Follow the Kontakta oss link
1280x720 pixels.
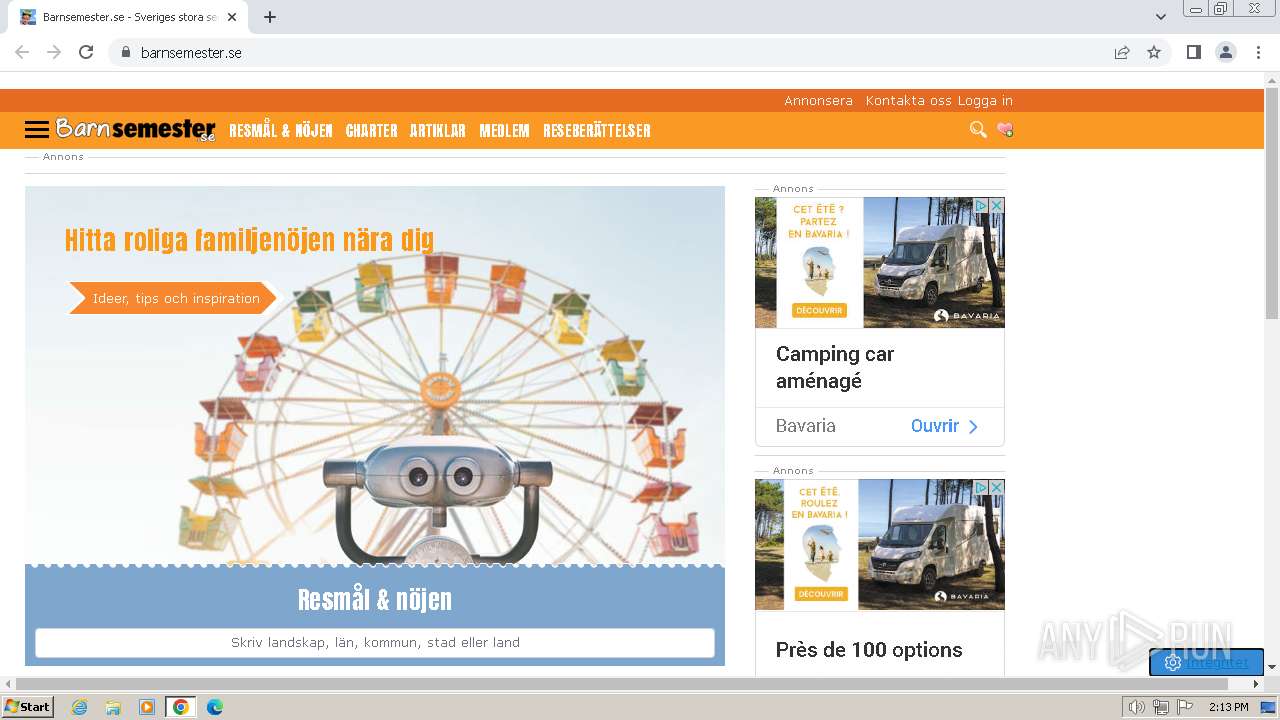point(909,101)
